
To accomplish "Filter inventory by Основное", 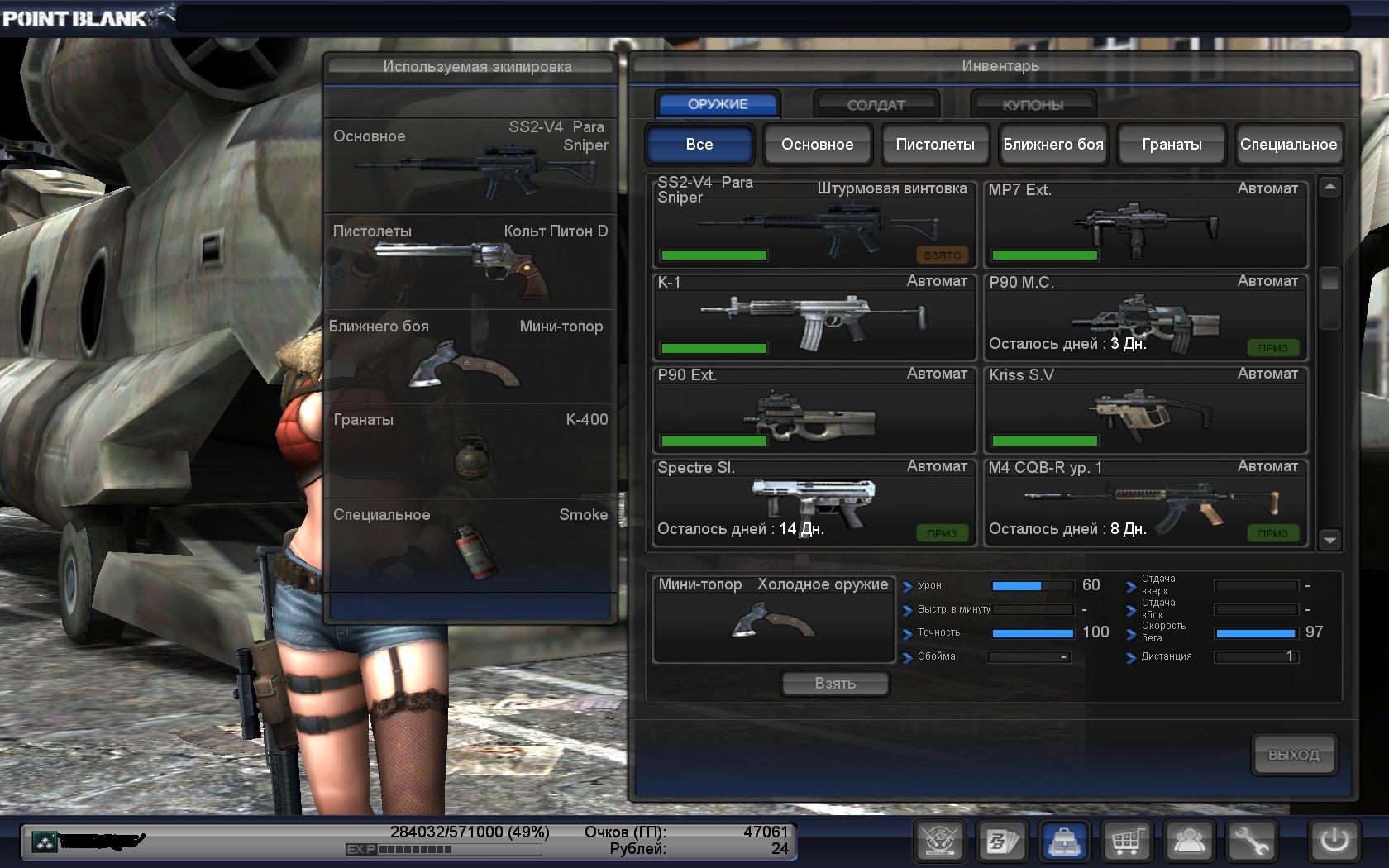I will (x=818, y=145).
